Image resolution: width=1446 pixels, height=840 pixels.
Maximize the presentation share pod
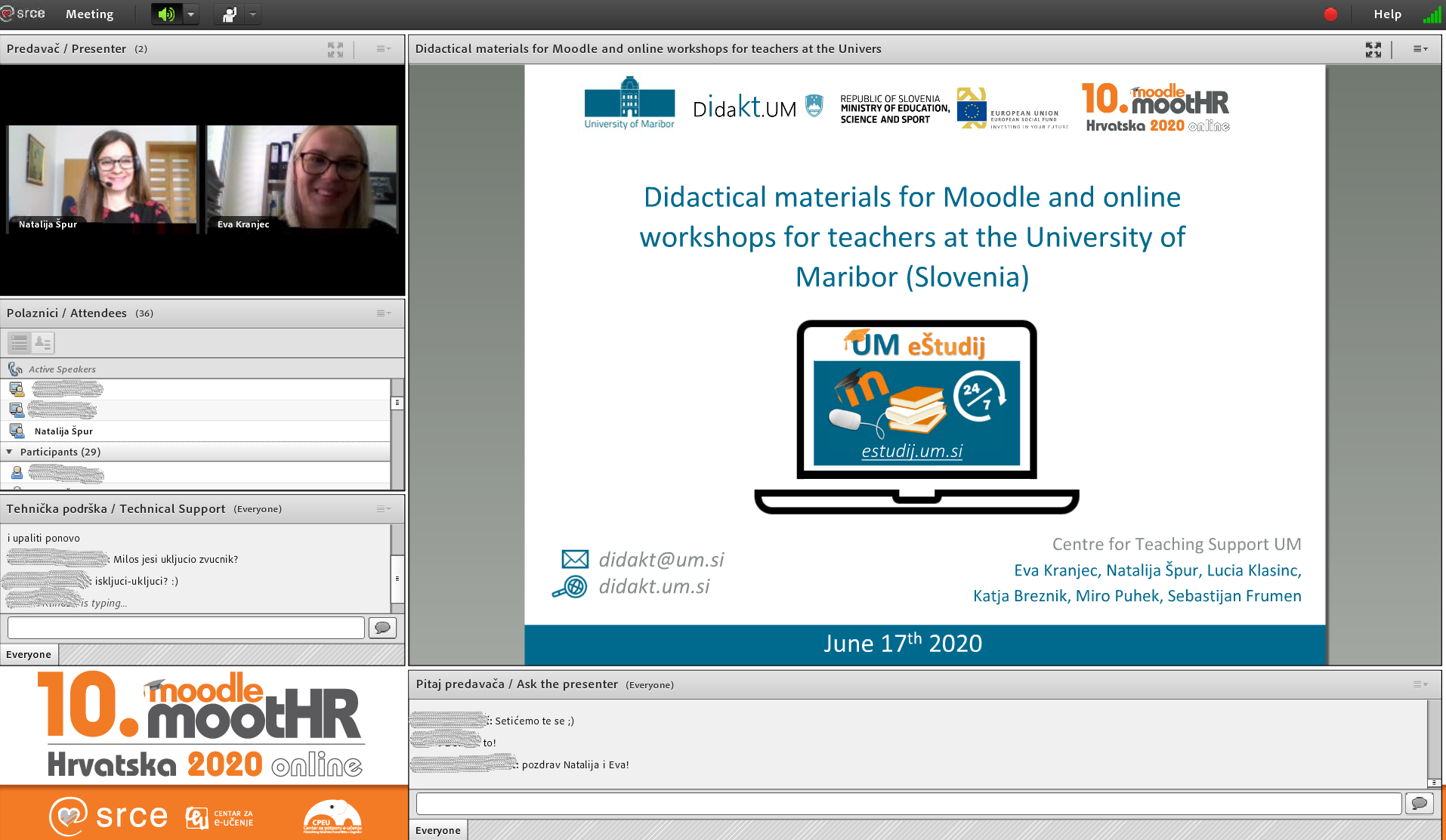tap(1373, 49)
